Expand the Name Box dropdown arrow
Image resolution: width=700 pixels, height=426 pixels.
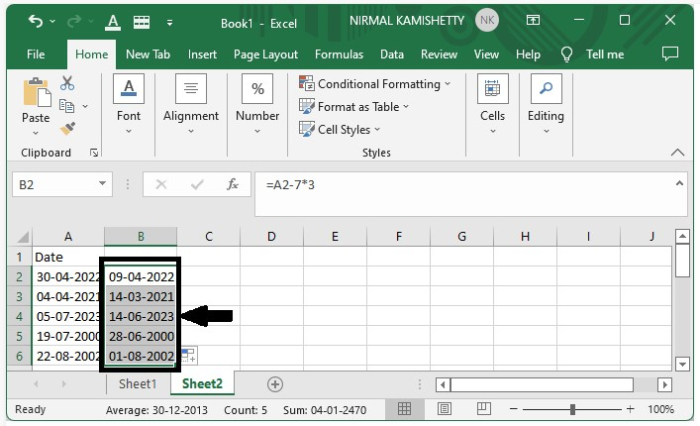[x=103, y=185]
